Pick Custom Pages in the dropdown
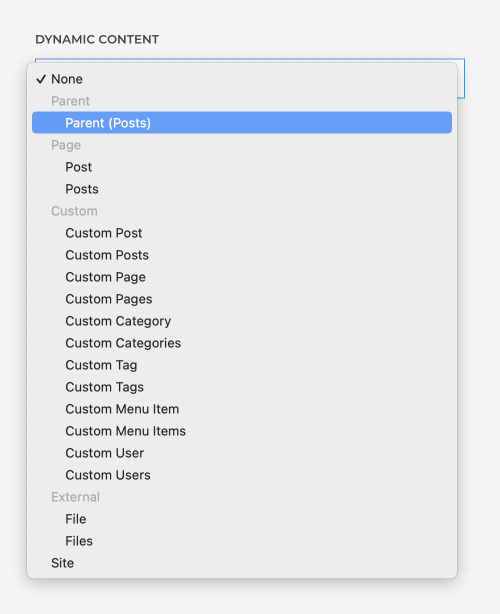500x614 pixels. (242, 299)
